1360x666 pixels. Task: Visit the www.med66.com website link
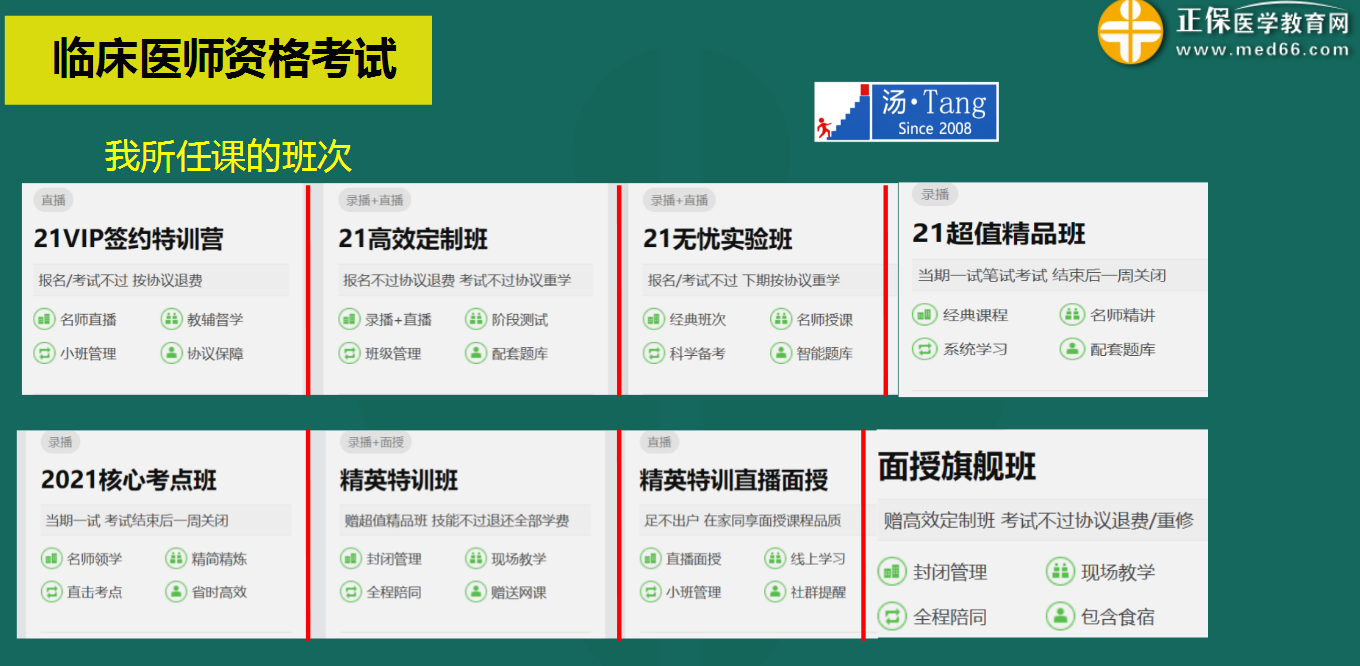click(1262, 48)
